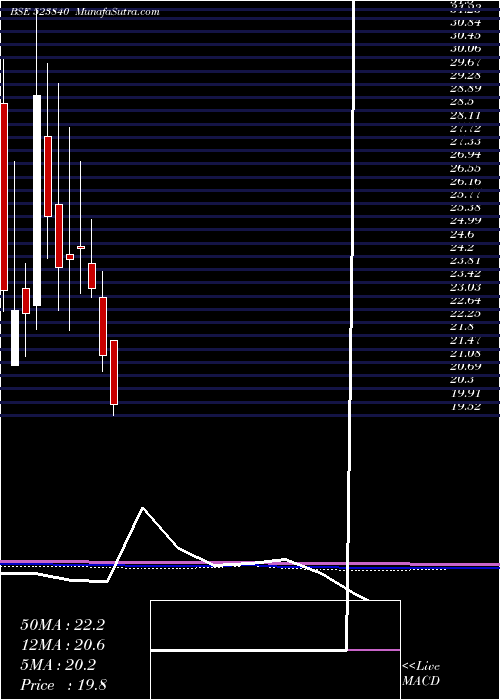Click the 5MA : 20.2 readout
This screenshot has height=700, width=500.
pos(58,665)
